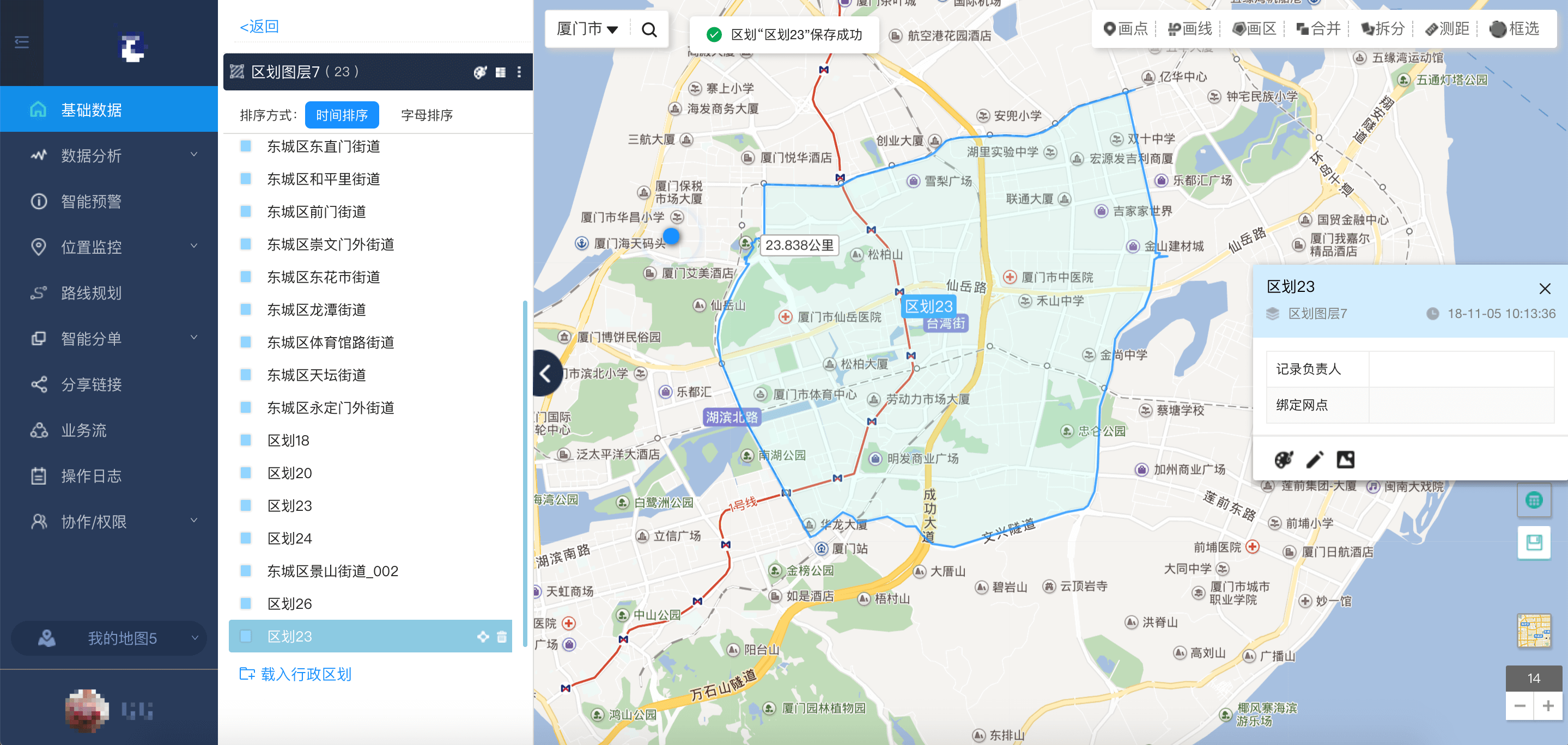Expand the 数据分析 menu chevron
1568x745 pixels.
tap(194, 155)
